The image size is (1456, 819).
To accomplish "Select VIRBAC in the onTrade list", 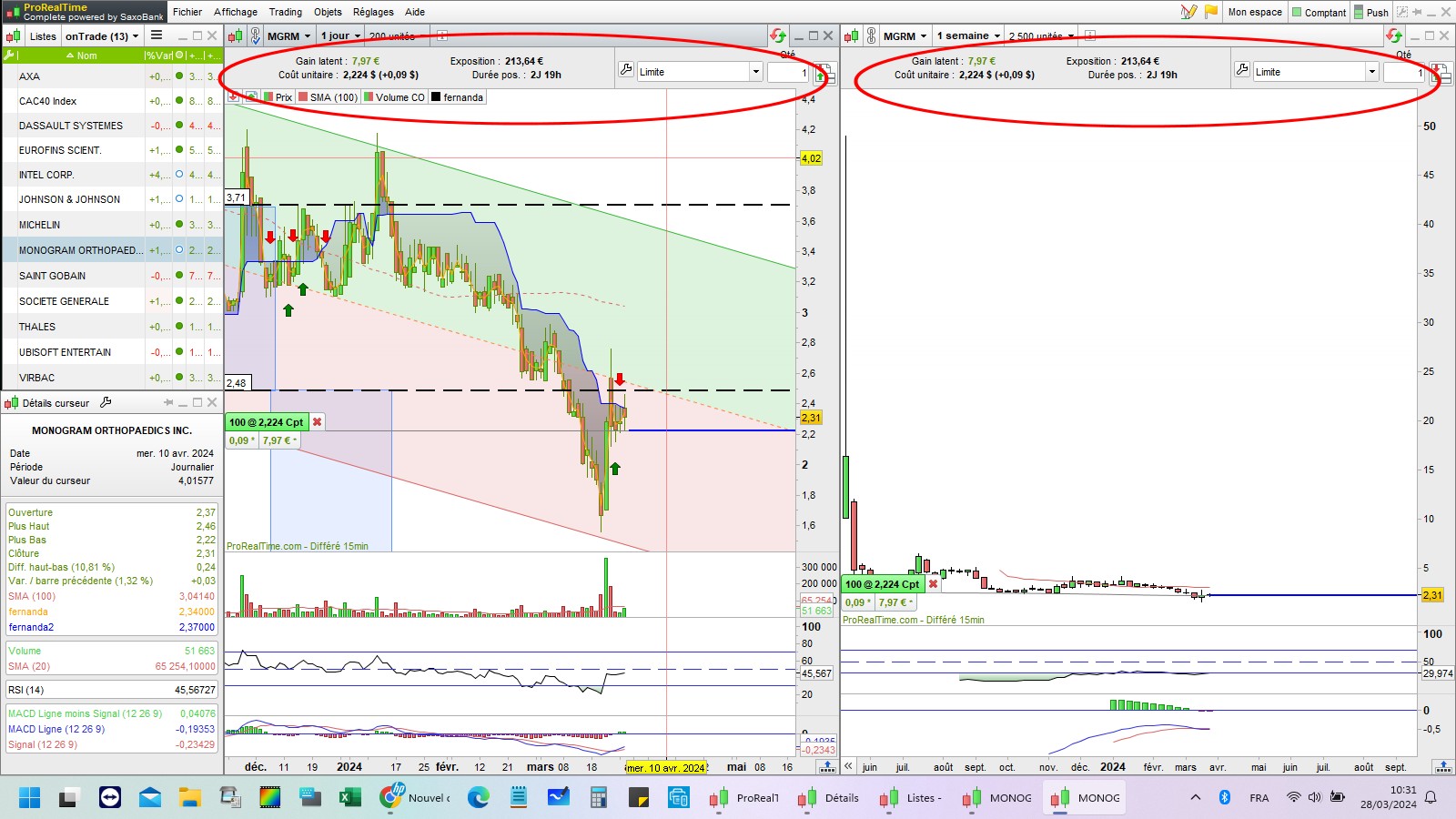I will pyautogui.click(x=111, y=378).
